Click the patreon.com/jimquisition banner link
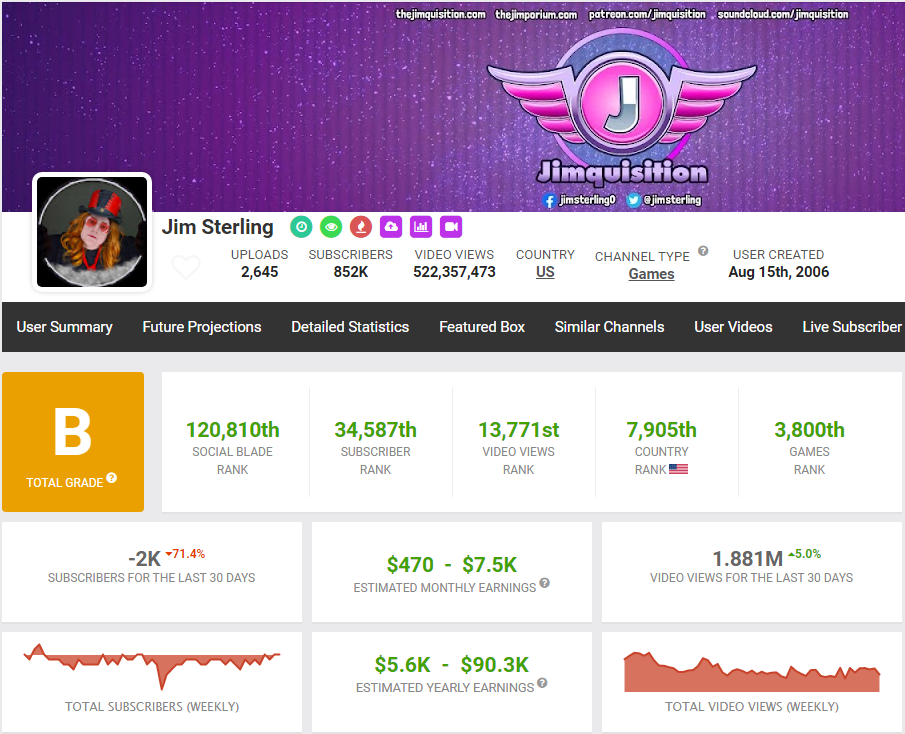Image resolution: width=905 pixels, height=734 pixels. 647,14
